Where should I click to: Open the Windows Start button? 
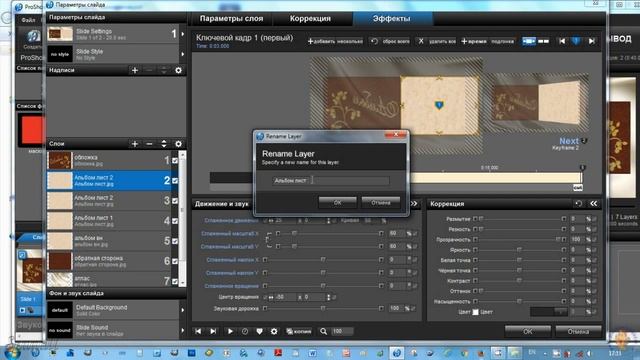(x=11, y=352)
